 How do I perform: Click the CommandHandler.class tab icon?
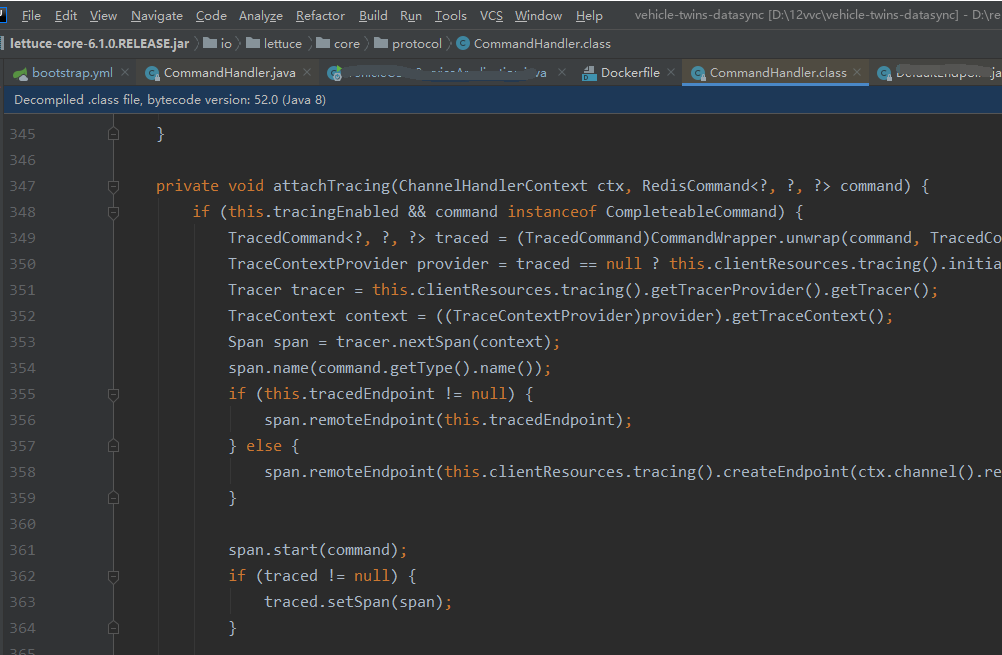pos(698,73)
